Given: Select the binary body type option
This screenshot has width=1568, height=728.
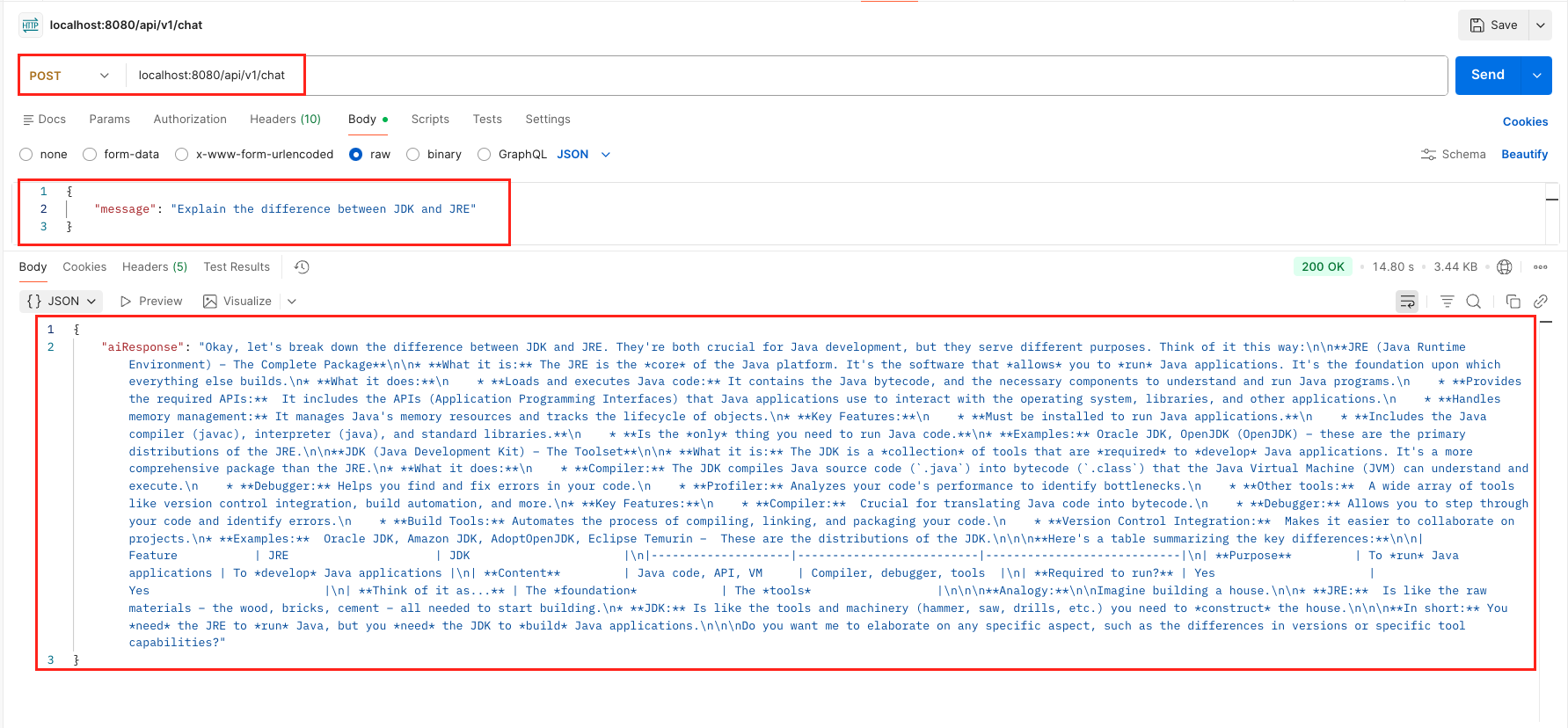Looking at the screenshot, I should (x=413, y=155).
